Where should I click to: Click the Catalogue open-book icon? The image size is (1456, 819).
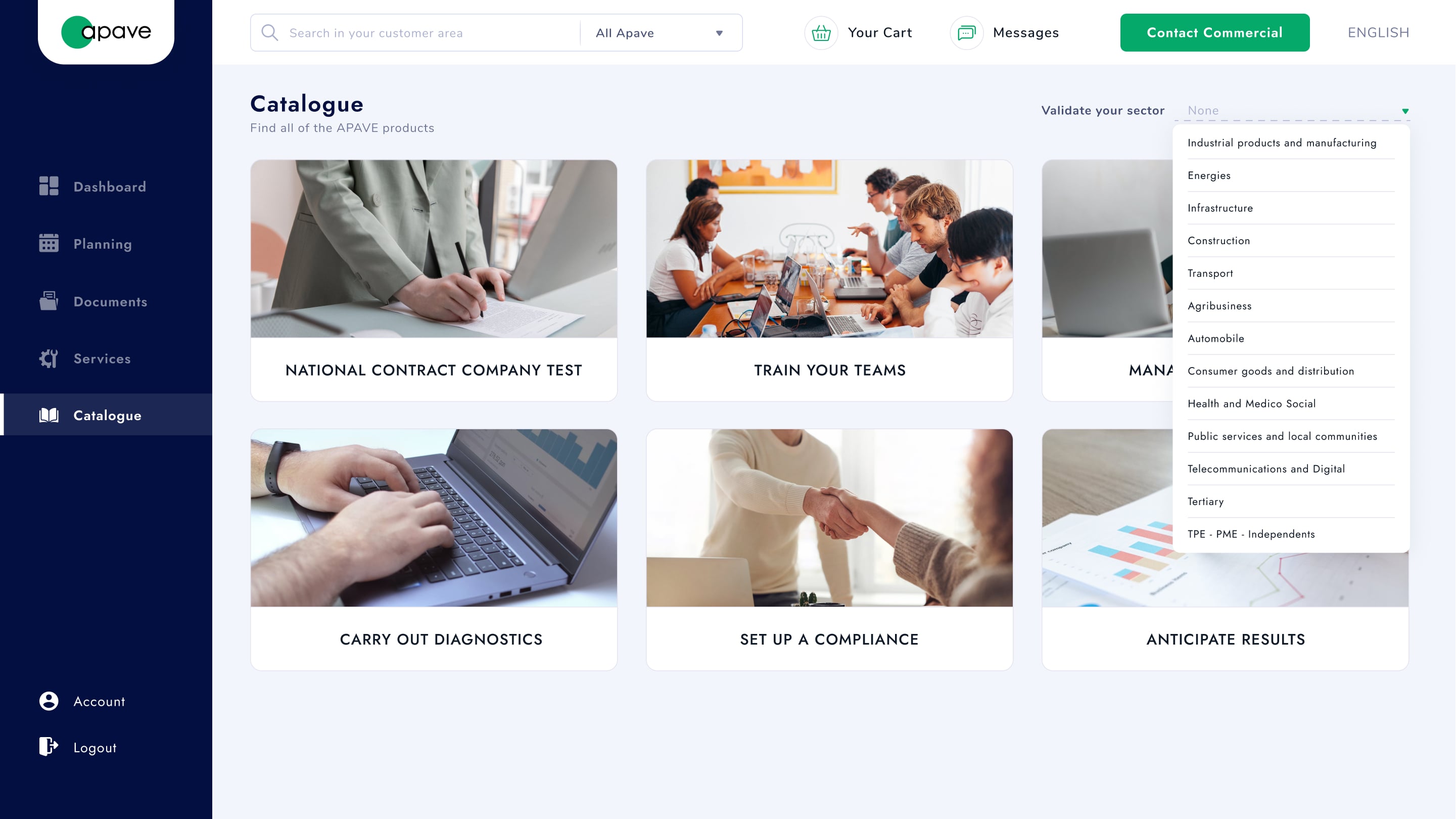pyautogui.click(x=49, y=415)
